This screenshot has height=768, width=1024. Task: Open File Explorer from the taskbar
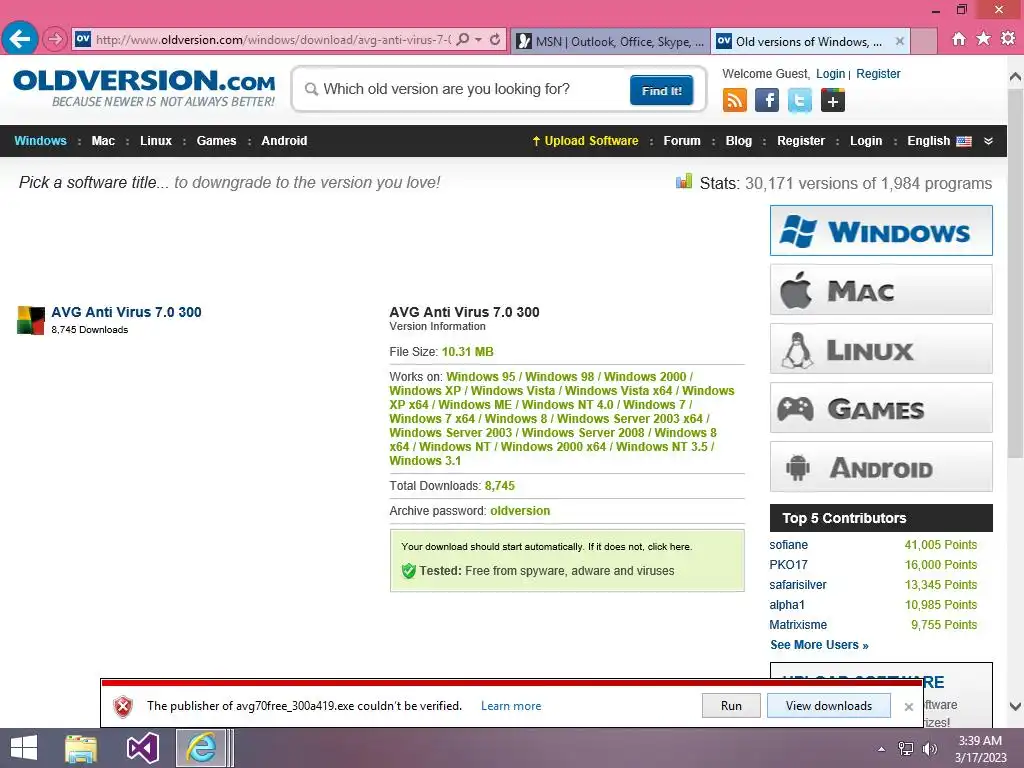81,748
